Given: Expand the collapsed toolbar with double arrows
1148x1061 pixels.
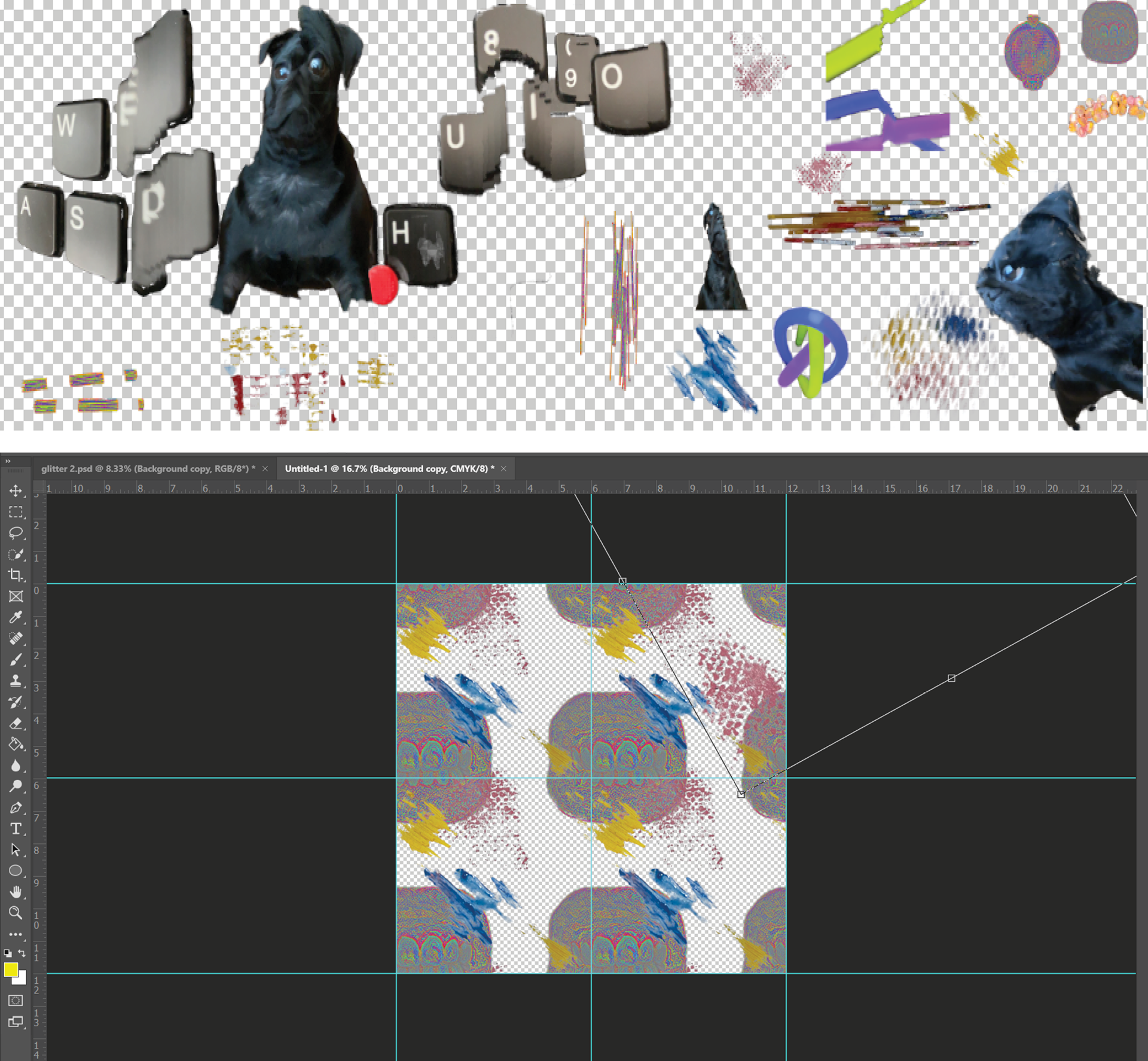Looking at the screenshot, I should 8,461.
